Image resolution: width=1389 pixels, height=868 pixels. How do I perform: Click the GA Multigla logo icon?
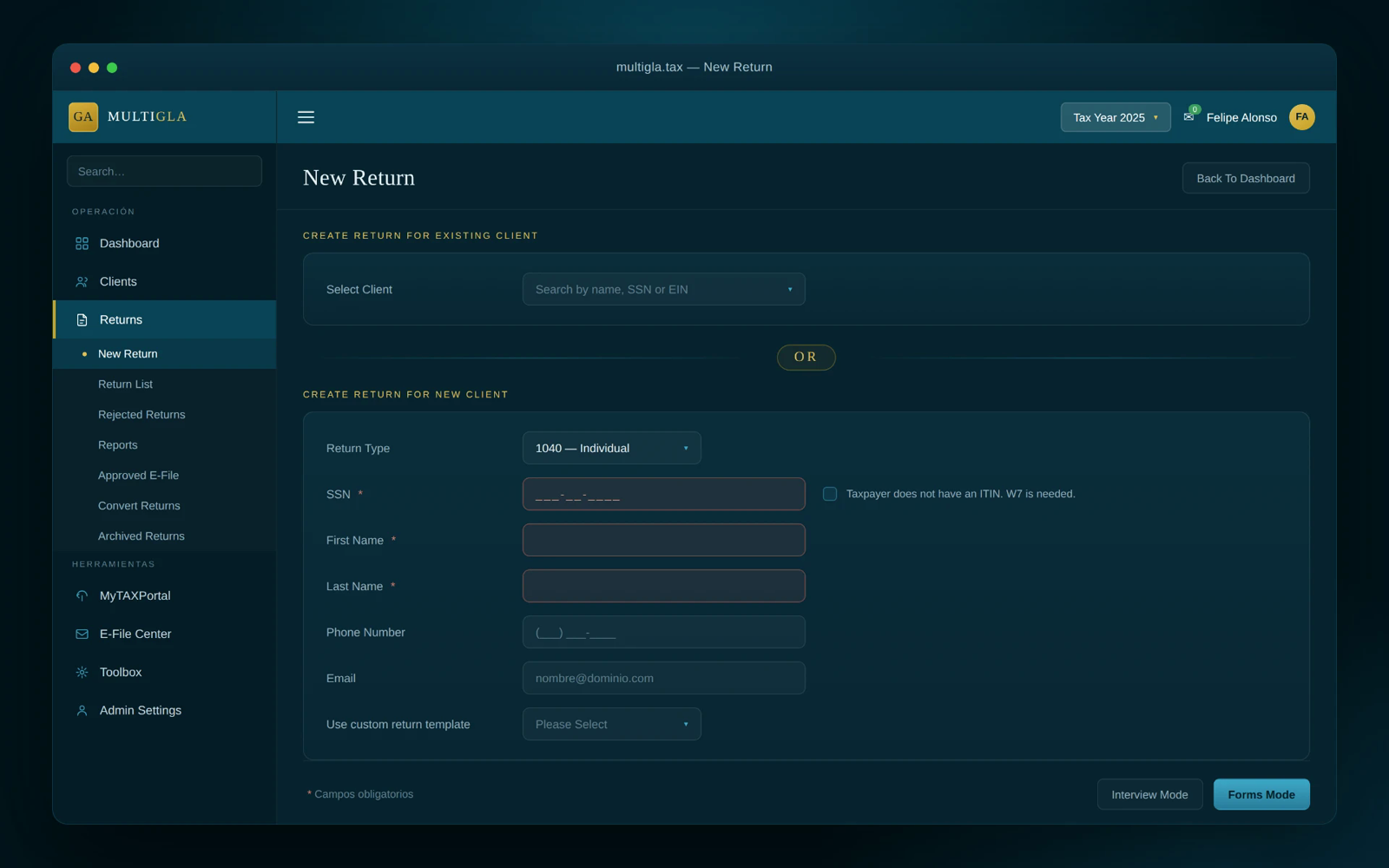coord(83,116)
